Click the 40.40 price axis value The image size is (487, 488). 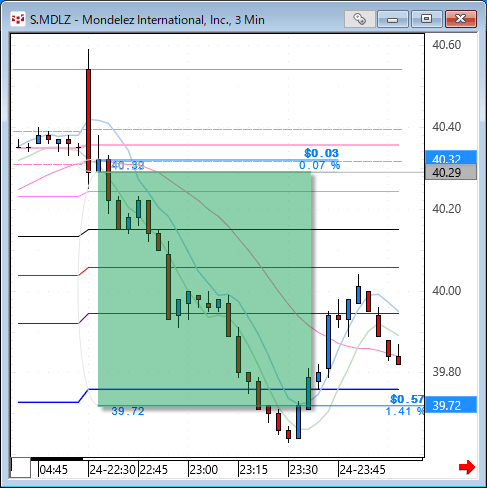point(446,127)
